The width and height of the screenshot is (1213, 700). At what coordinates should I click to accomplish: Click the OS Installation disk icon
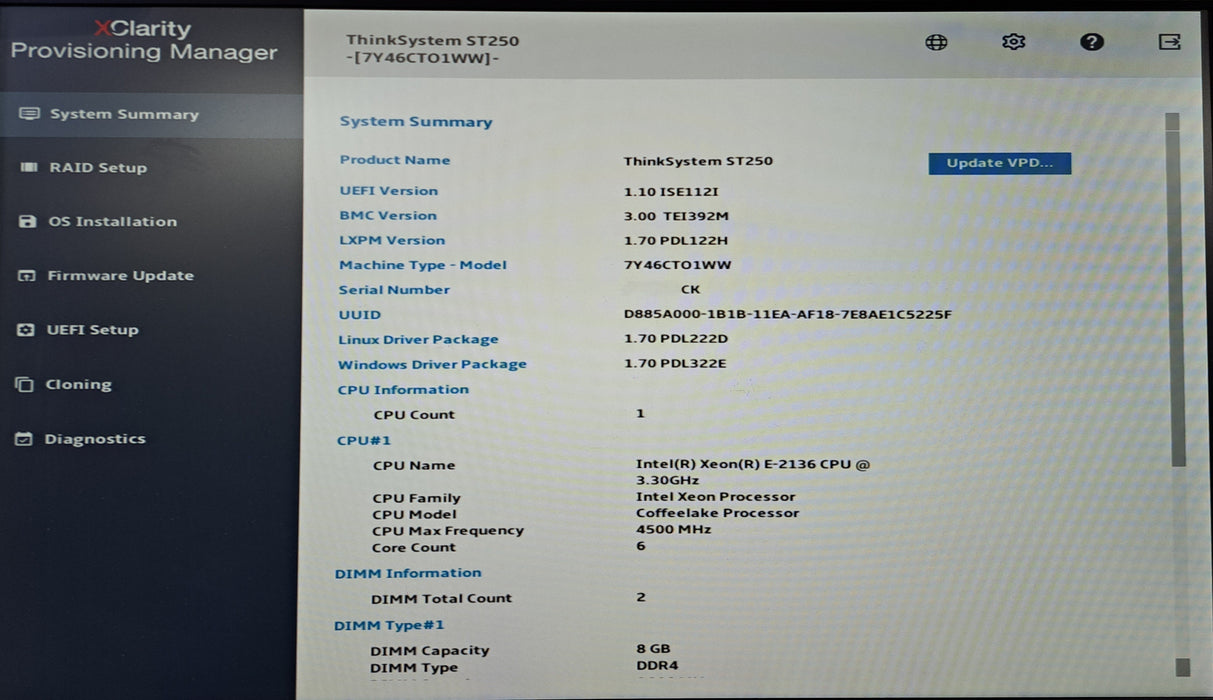point(28,222)
